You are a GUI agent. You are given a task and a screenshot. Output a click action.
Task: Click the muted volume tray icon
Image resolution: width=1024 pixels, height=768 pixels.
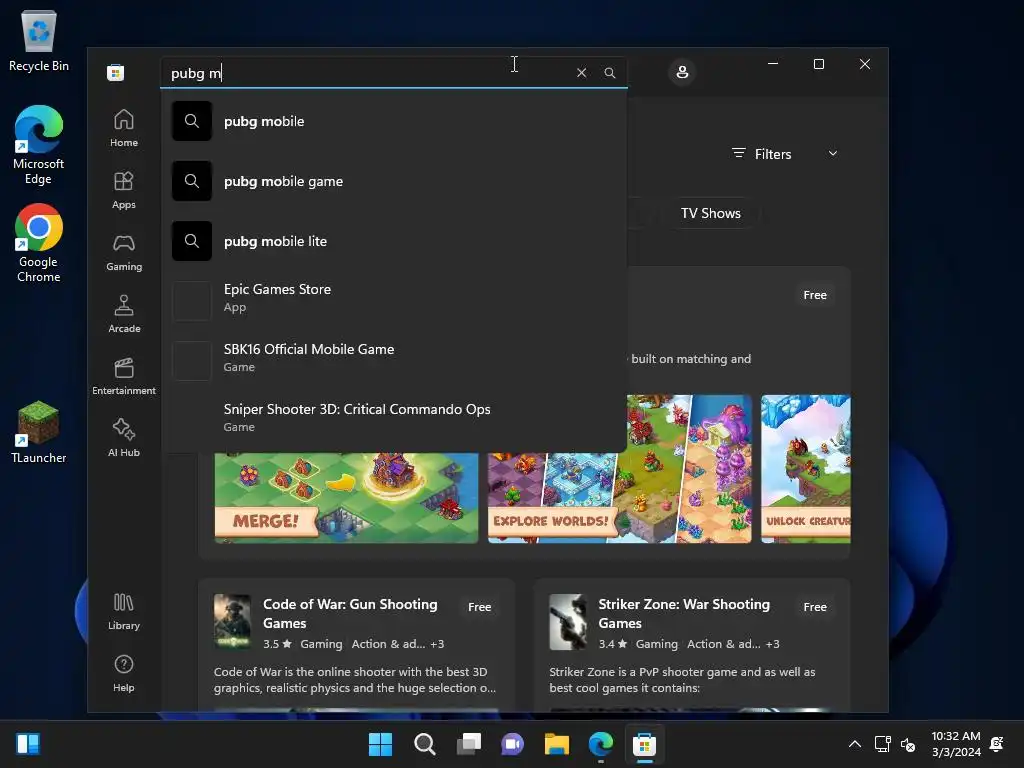point(908,744)
